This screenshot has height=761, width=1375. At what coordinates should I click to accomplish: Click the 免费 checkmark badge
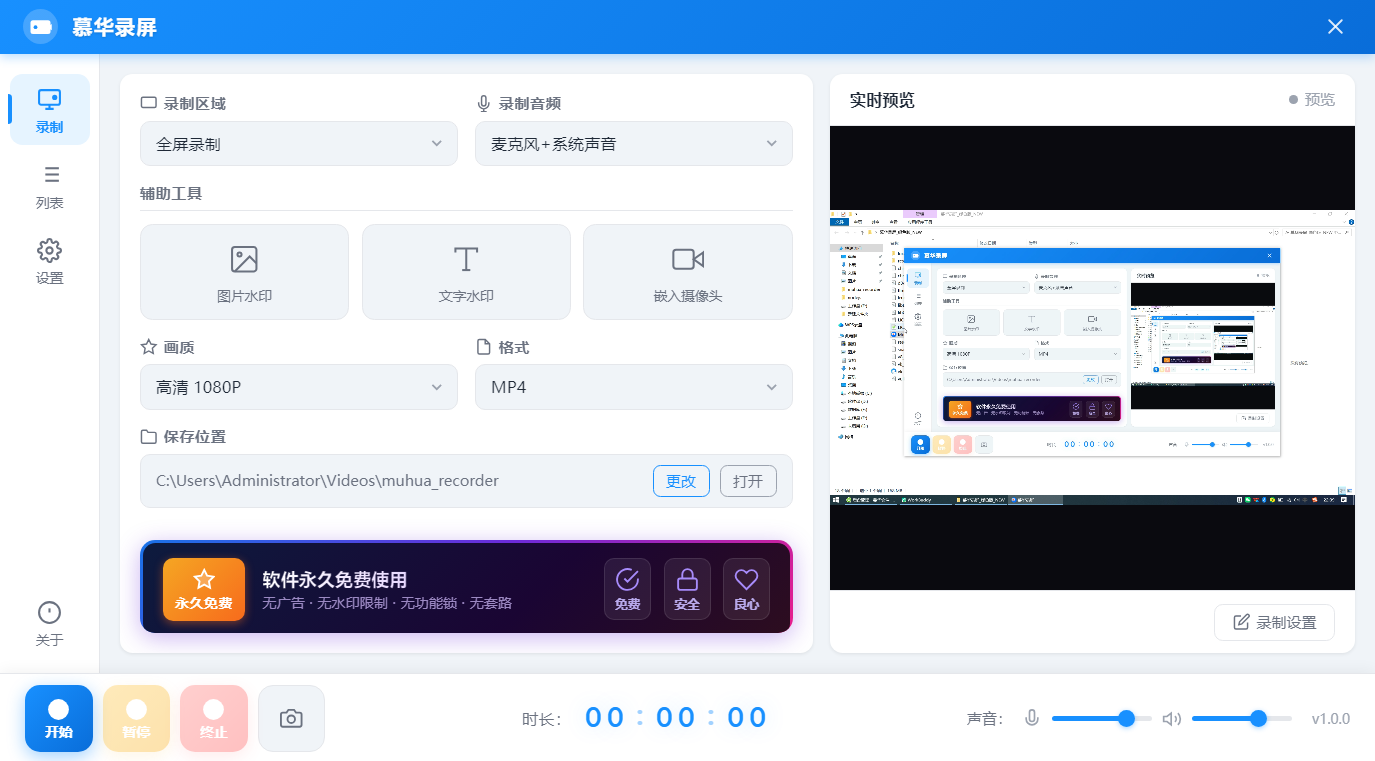(627, 589)
